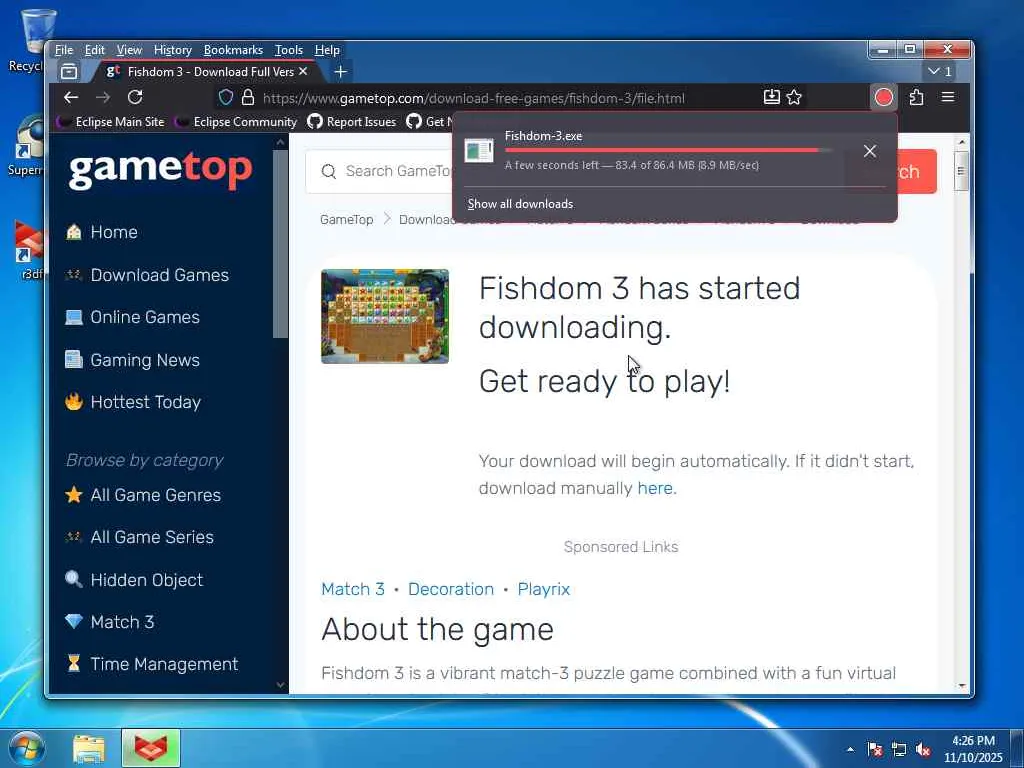
Task: Open Eclipse Main Site bookmark
Action: 111,121
